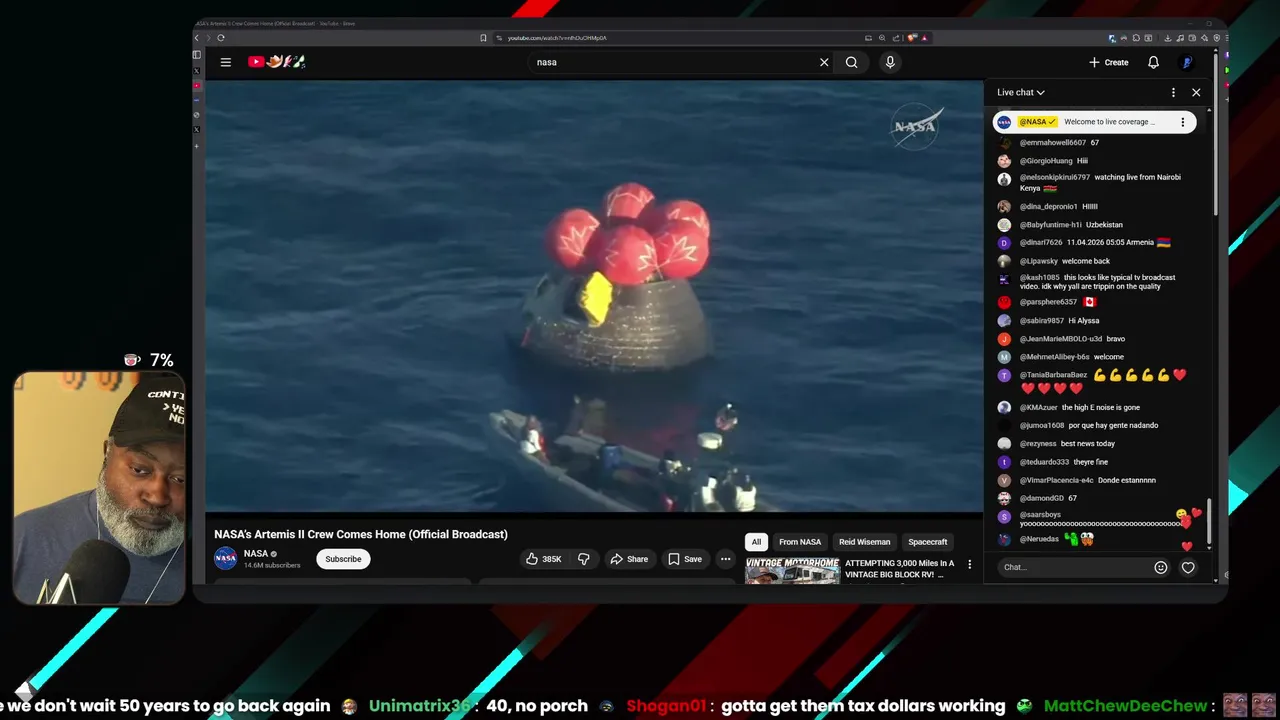This screenshot has width=1280, height=720.
Task: Open the YouTube guide hamburger menu
Action: [226, 62]
